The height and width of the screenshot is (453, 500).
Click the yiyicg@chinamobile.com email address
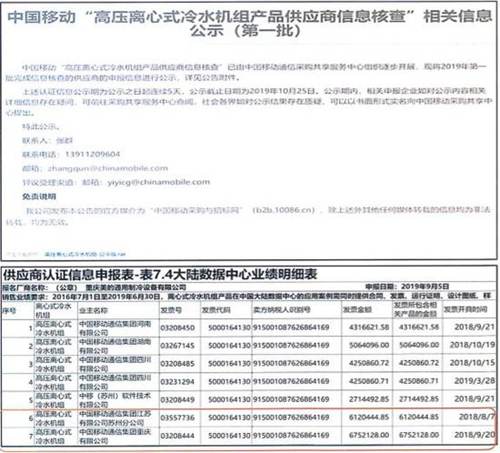click(x=159, y=182)
